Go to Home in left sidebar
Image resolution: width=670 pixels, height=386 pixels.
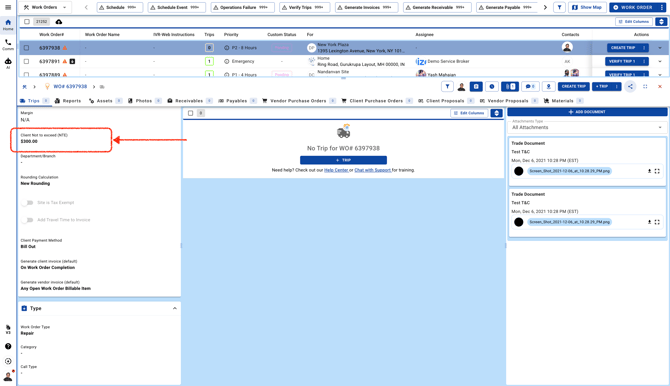tap(8, 25)
